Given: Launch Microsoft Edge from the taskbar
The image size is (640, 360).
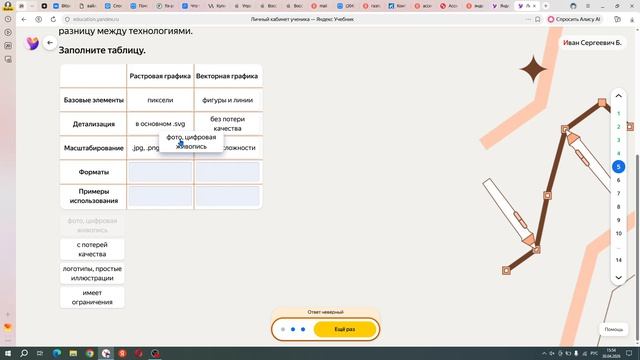Looking at the screenshot, I should (57, 353).
